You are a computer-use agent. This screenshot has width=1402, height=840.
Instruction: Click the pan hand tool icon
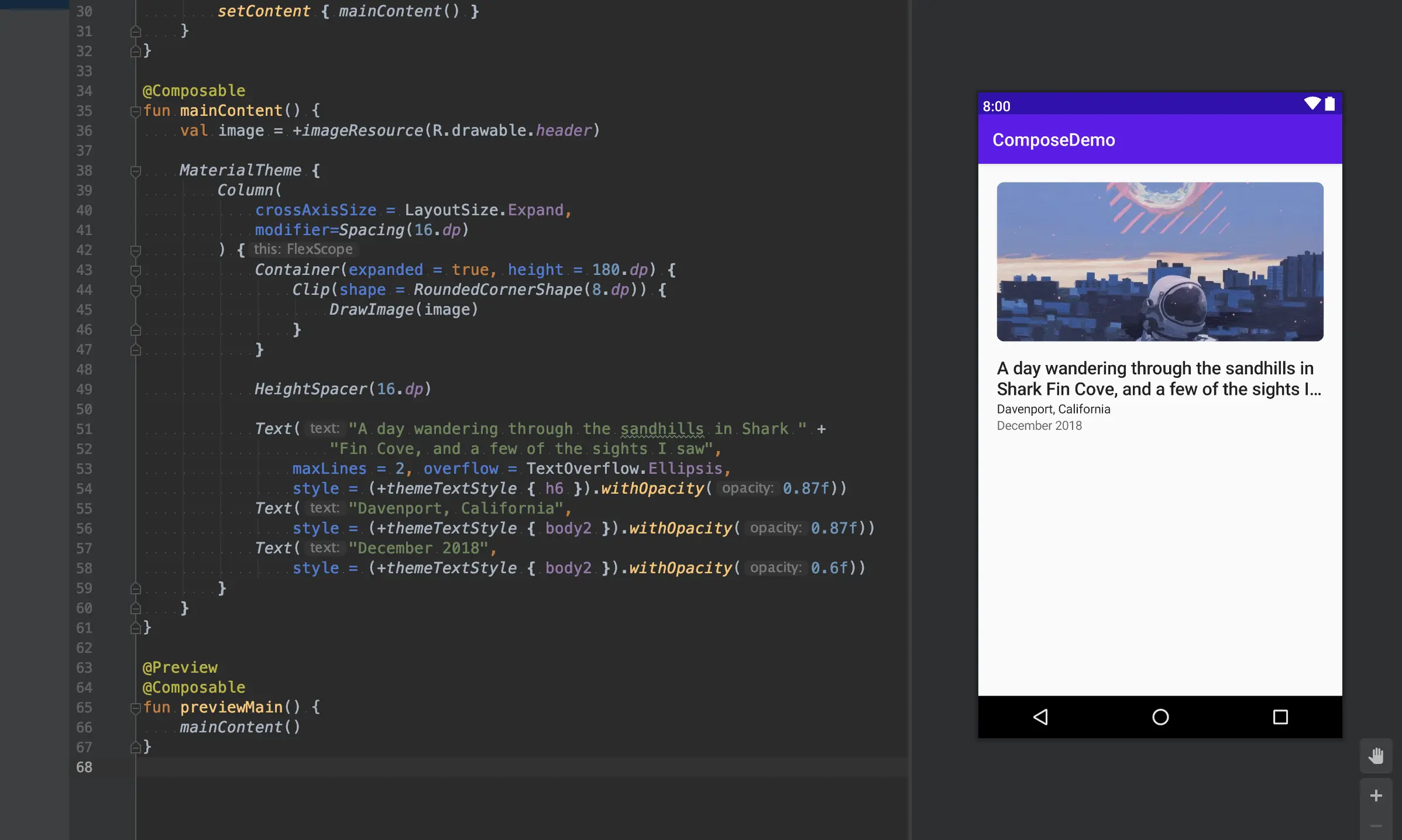pos(1376,755)
